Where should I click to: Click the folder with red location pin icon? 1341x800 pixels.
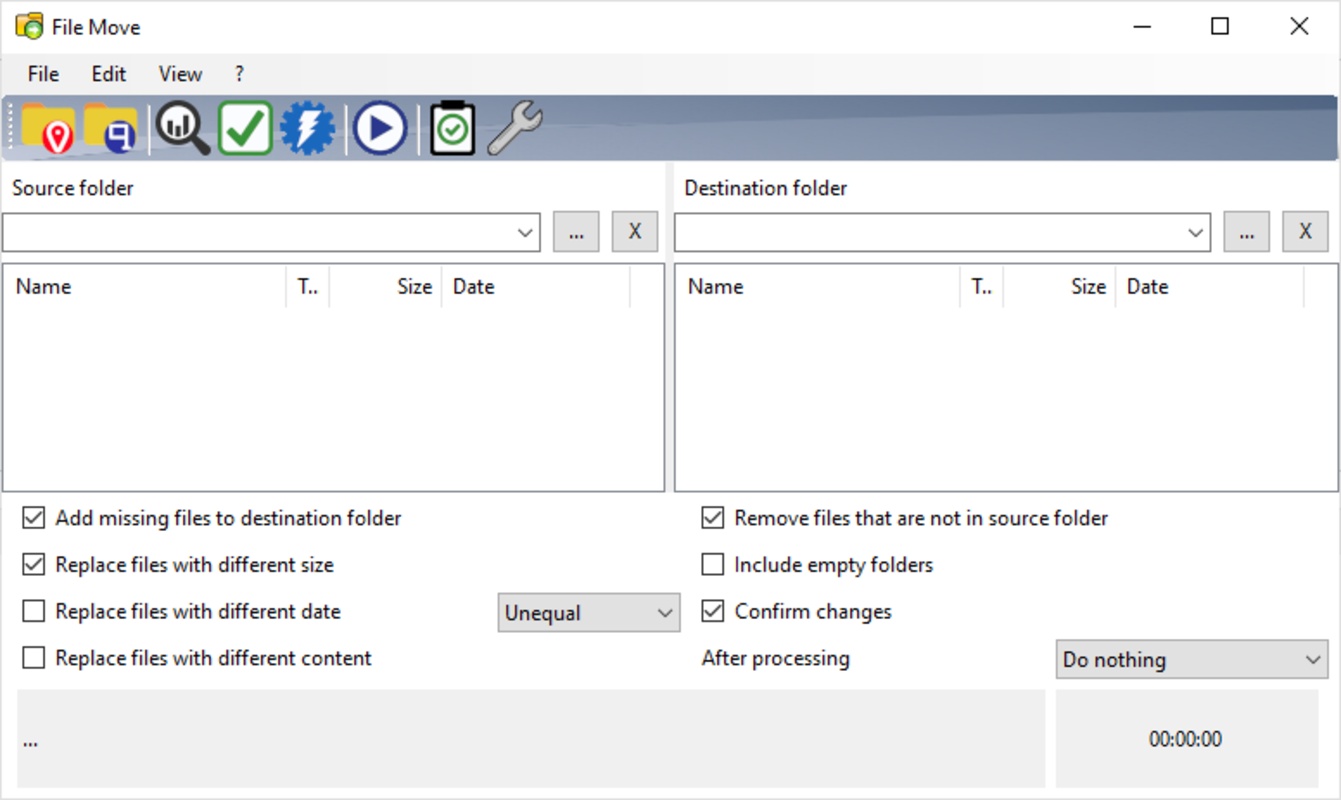[x=47, y=129]
